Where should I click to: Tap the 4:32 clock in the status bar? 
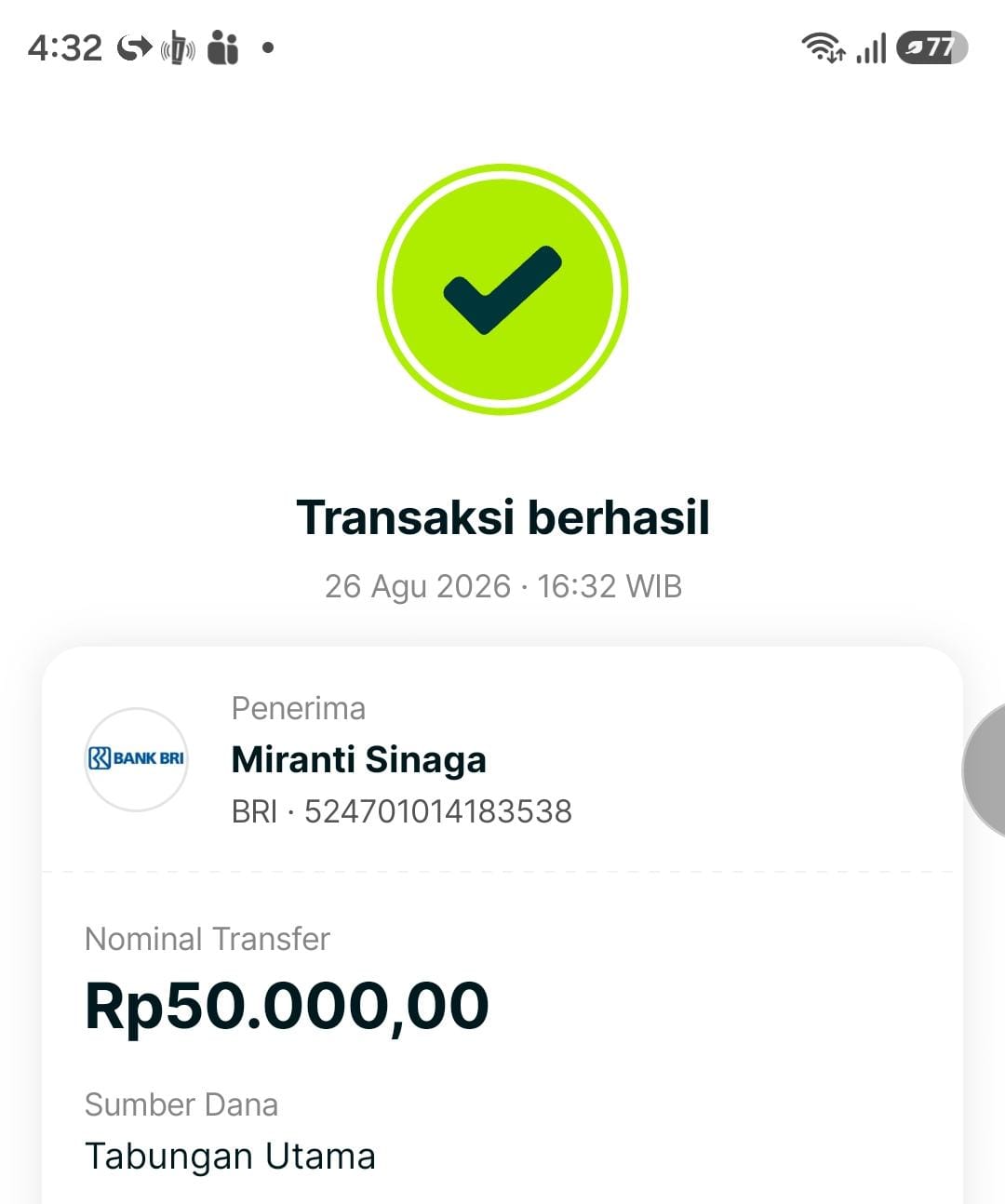coord(65,47)
